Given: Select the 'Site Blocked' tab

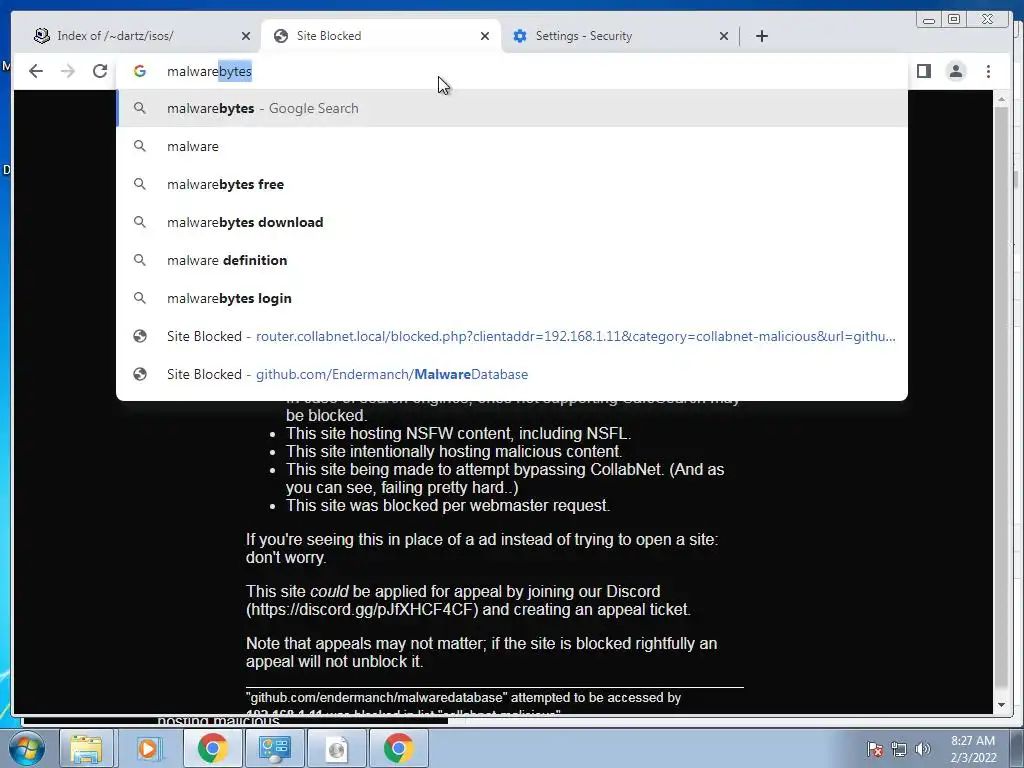Looking at the screenshot, I should [381, 36].
